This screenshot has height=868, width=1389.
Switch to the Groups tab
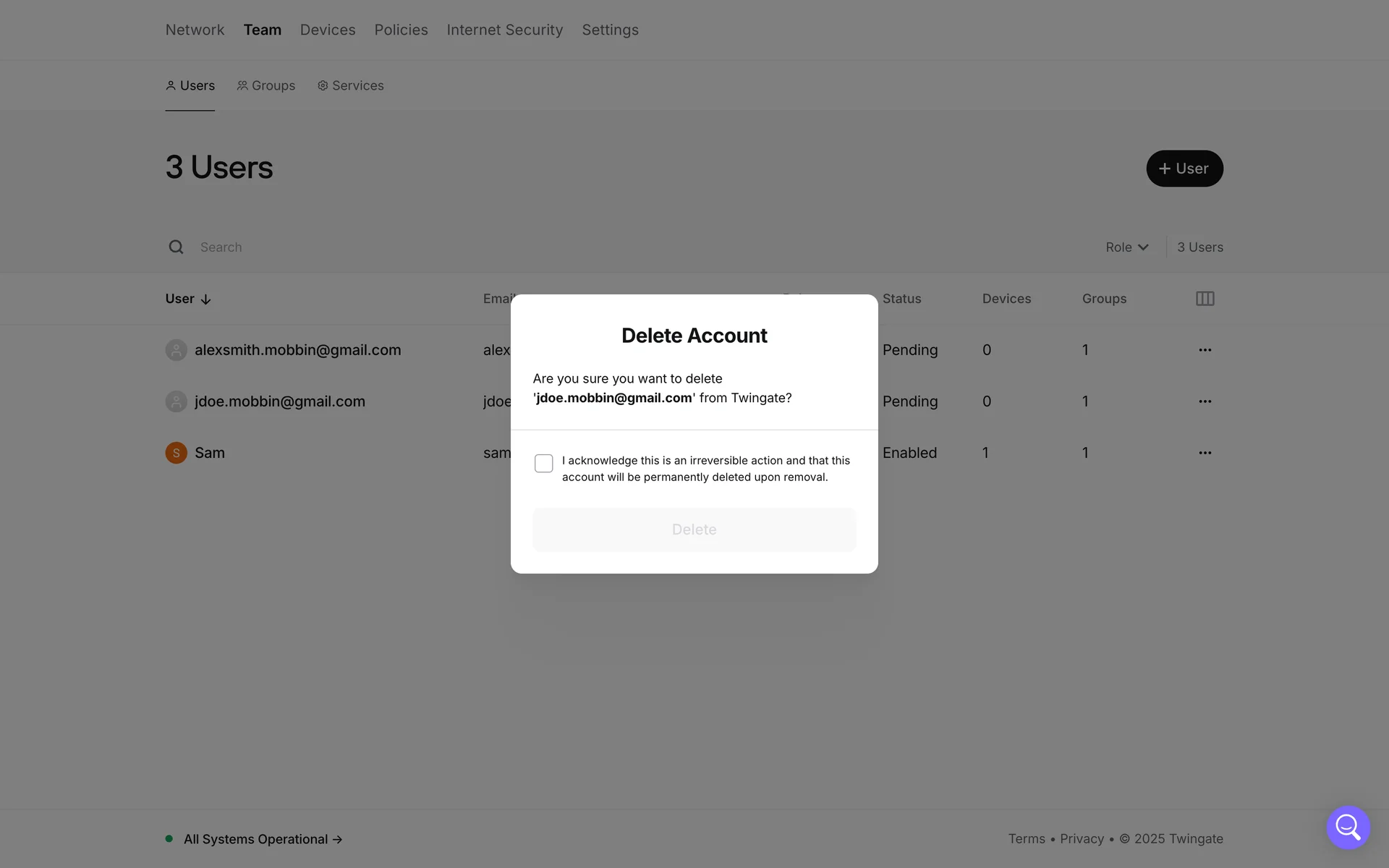point(266,85)
